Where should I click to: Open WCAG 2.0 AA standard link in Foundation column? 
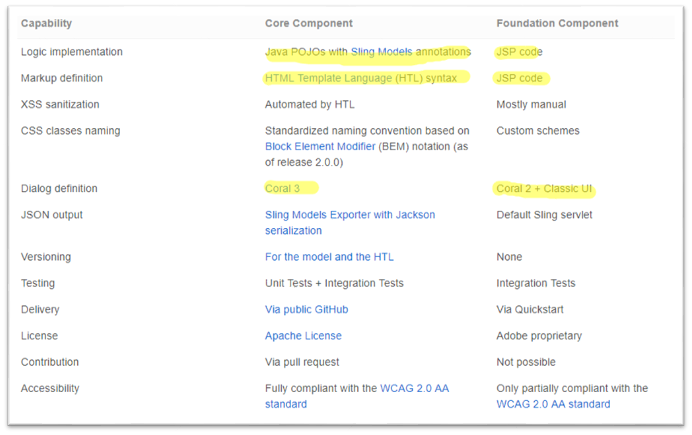[x=553, y=404]
